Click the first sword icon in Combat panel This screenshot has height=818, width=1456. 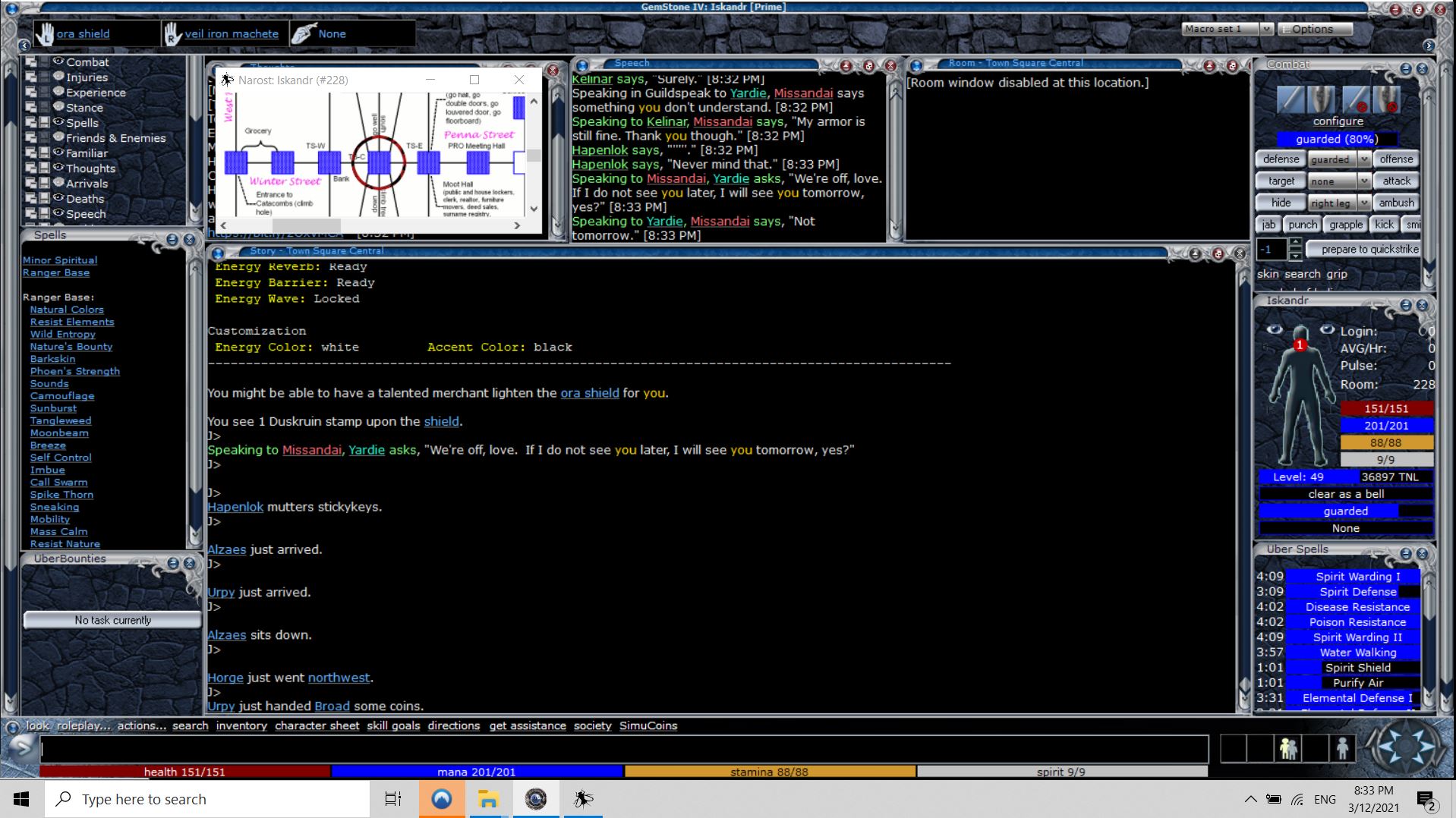tap(1289, 99)
